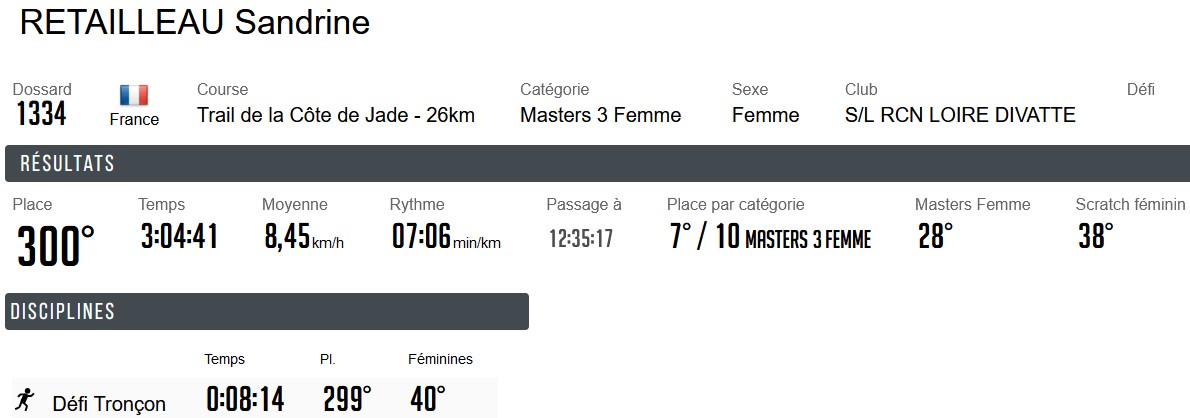The height and width of the screenshot is (418, 1190).
Task: Click the average speed 8,45 km/h
Action: tap(302, 238)
